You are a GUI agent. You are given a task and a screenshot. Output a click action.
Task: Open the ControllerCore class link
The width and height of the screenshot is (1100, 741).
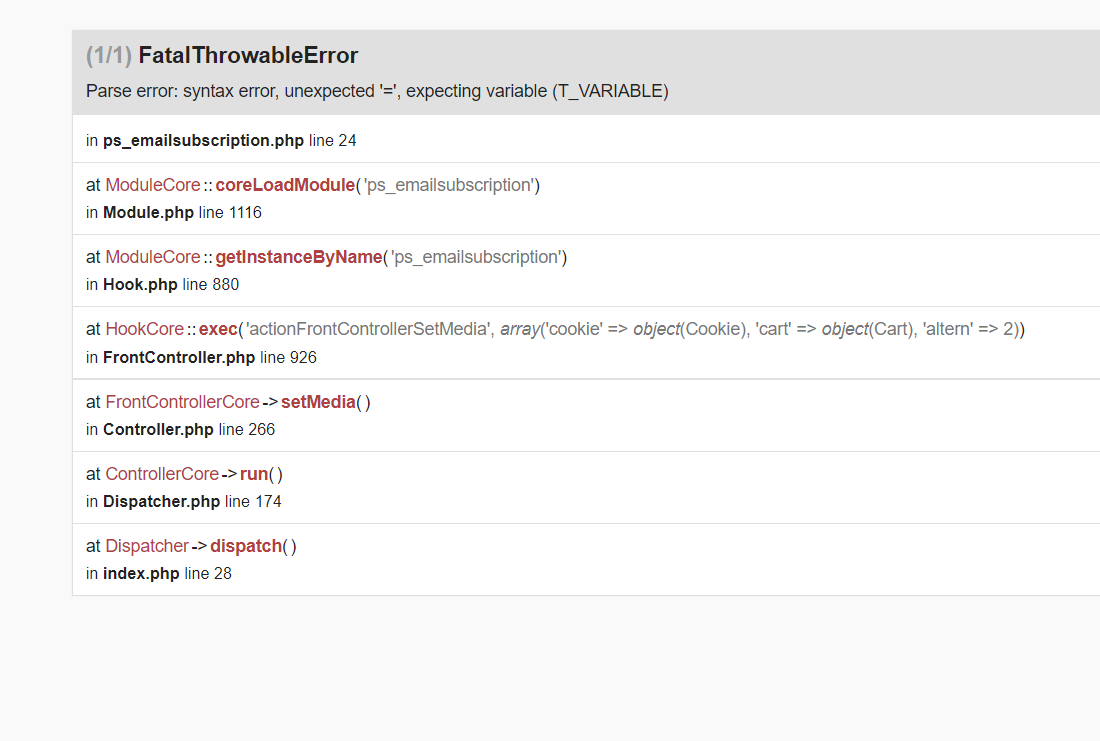tap(162, 474)
